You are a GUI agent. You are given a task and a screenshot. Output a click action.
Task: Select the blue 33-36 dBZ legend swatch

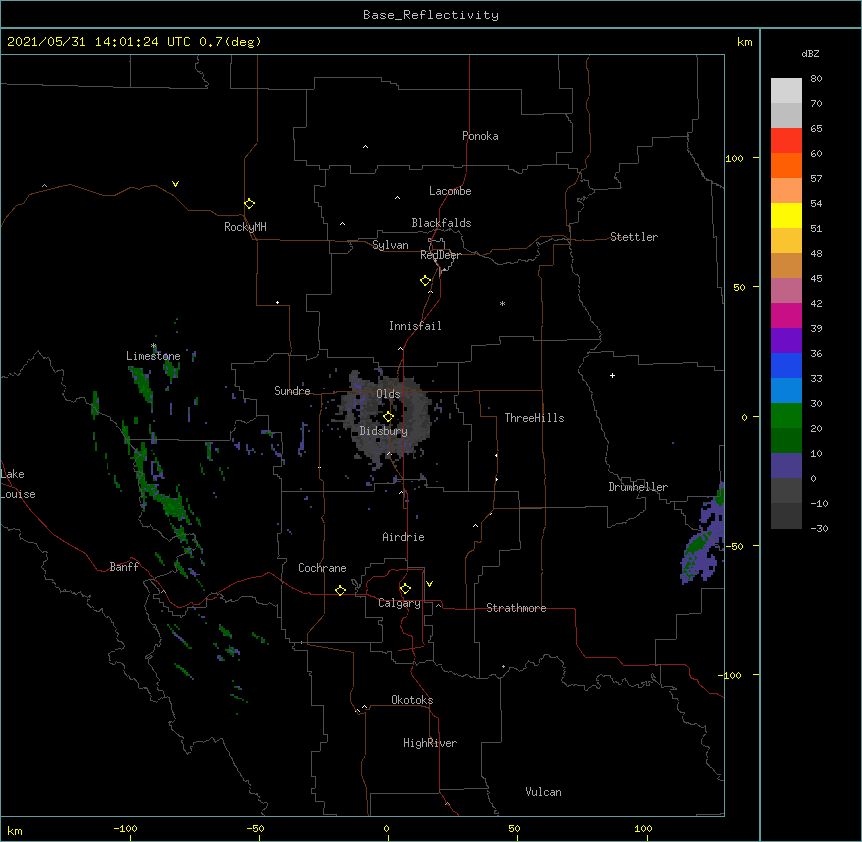pos(786,365)
